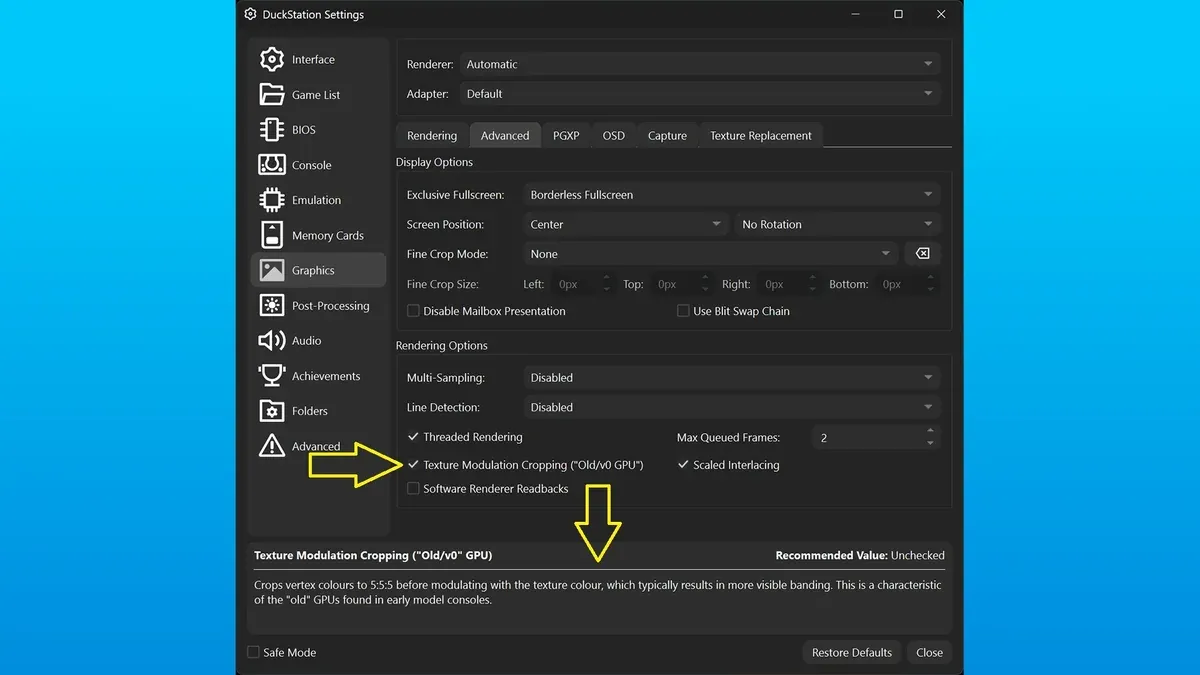Image resolution: width=1200 pixels, height=675 pixels.
Task: Enable Disable Mailbox Presentation
Action: pyautogui.click(x=413, y=311)
